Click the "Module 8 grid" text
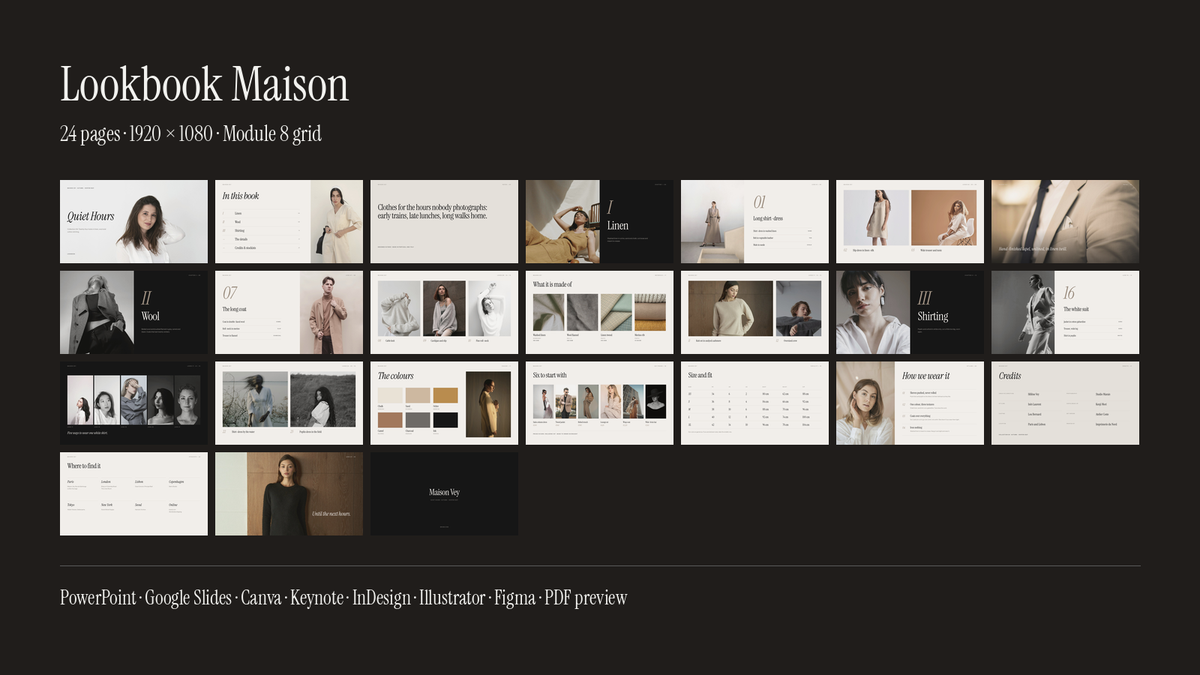The image size is (1200, 675). (272, 134)
